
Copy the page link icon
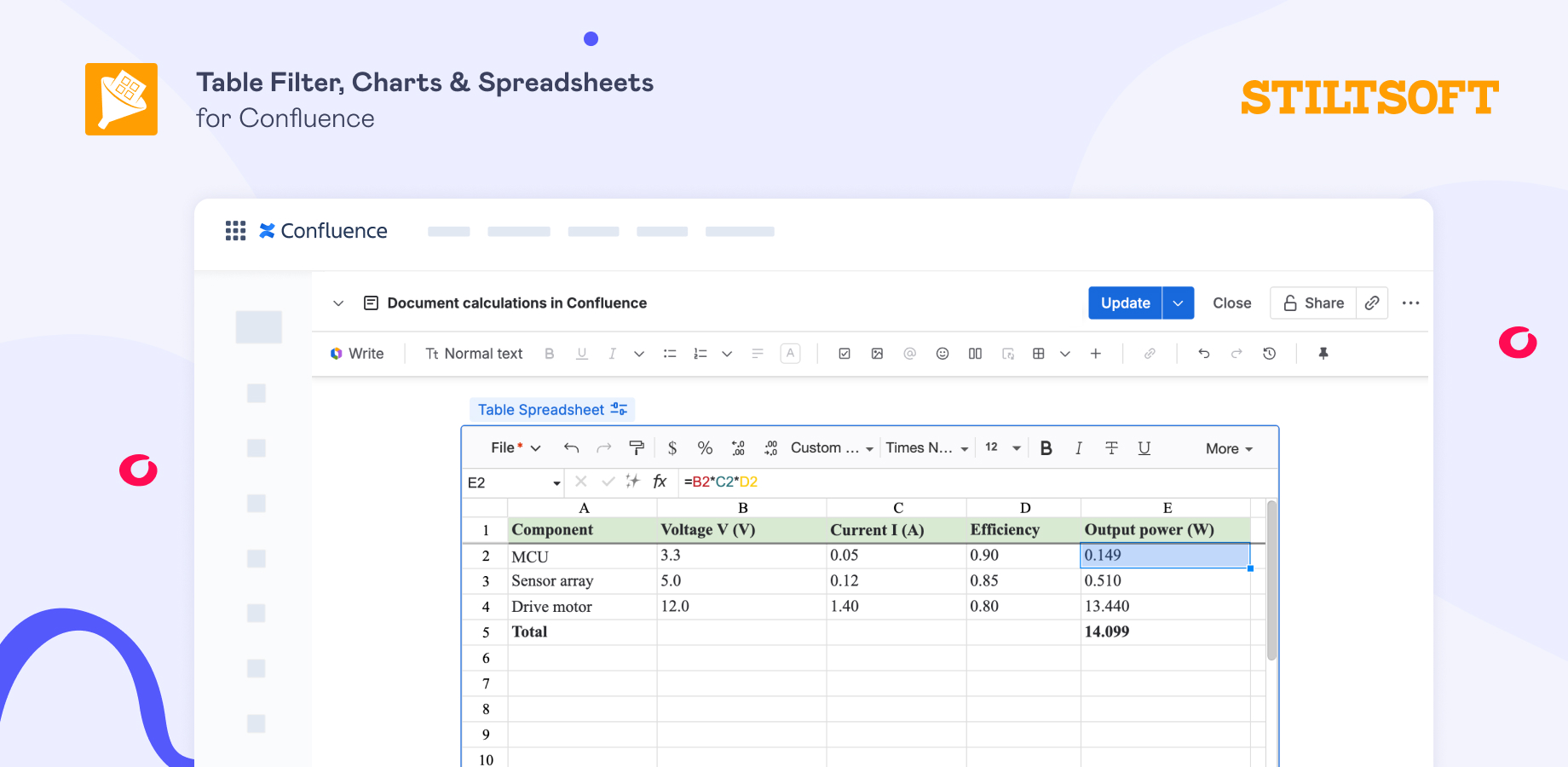(x=1372, y=303)
